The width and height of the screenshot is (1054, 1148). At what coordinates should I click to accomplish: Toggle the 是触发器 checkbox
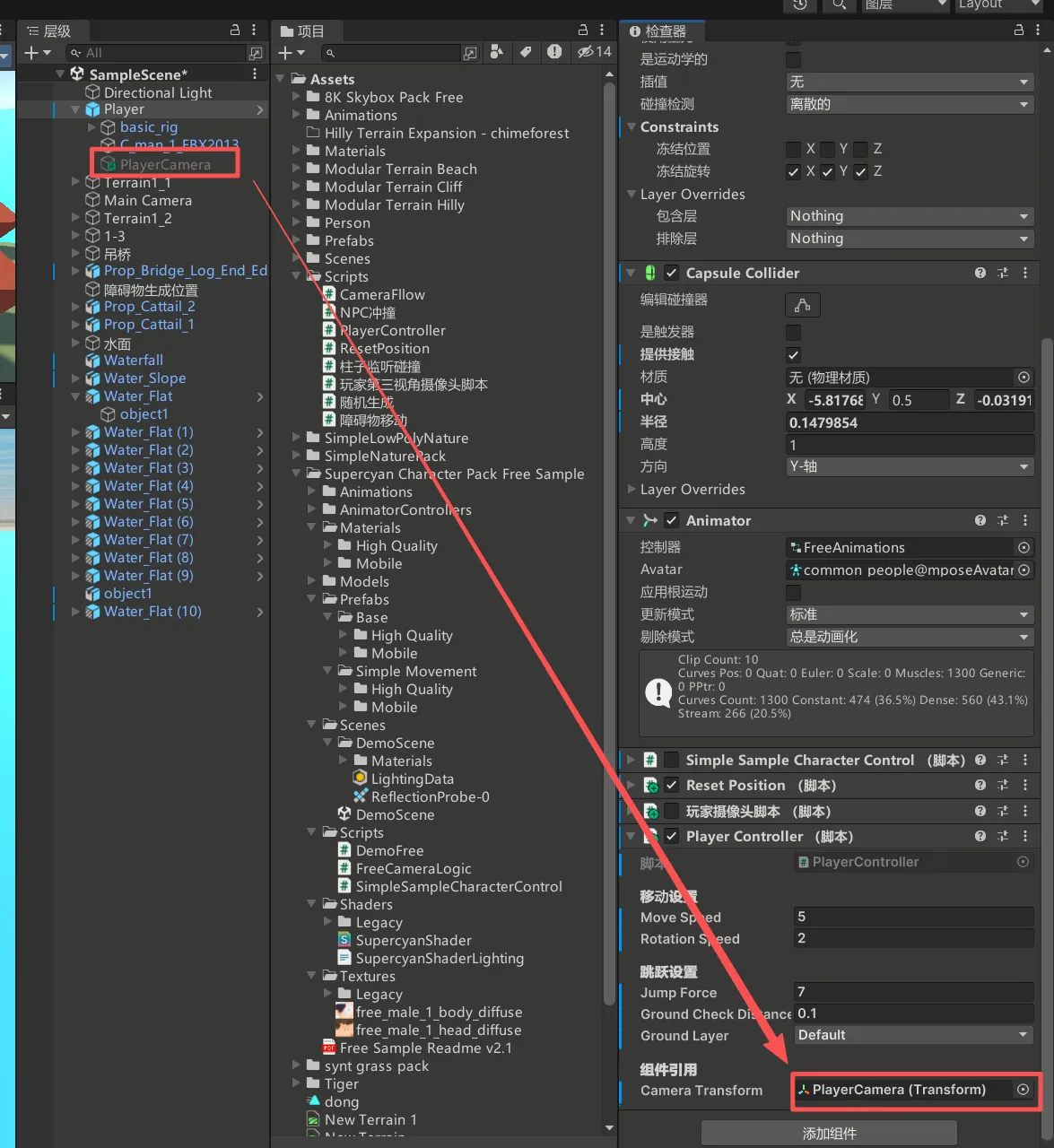793,332
